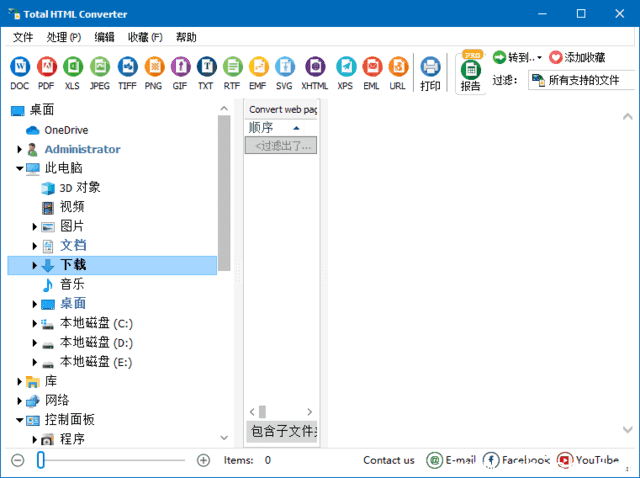The height and width of the screenshot is (478, 640).
Task: Click the folder tree vertical scrollbar
Action: tap(224, 193)
